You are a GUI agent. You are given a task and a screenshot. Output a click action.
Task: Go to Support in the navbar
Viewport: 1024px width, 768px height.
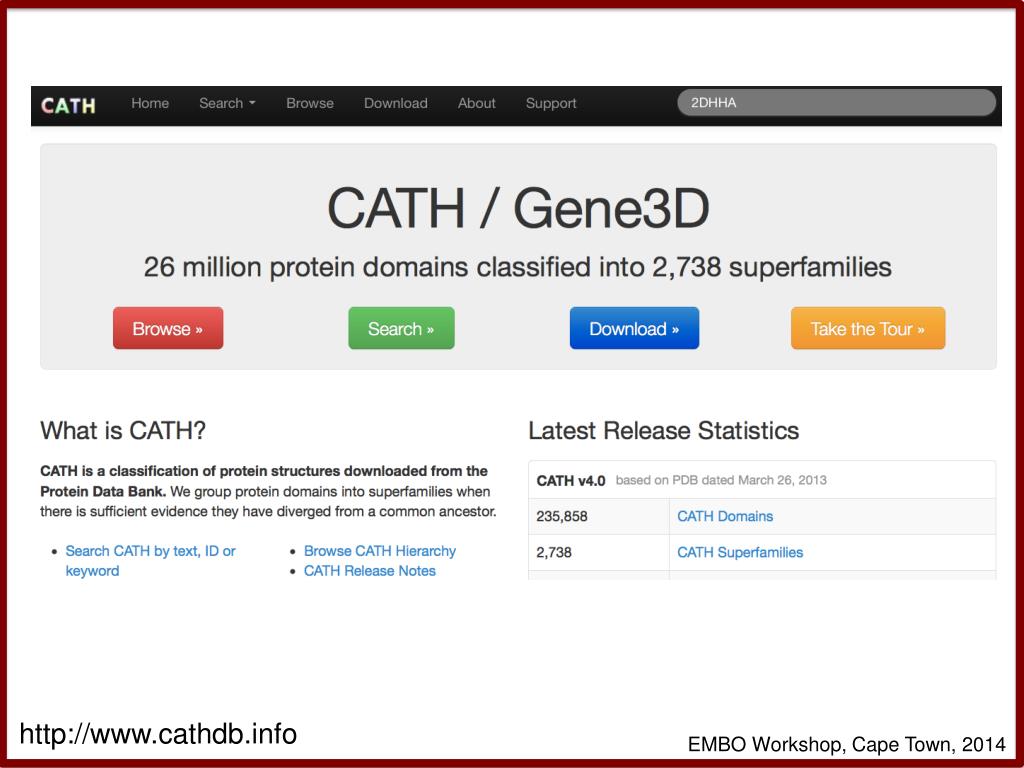point(551,103)
